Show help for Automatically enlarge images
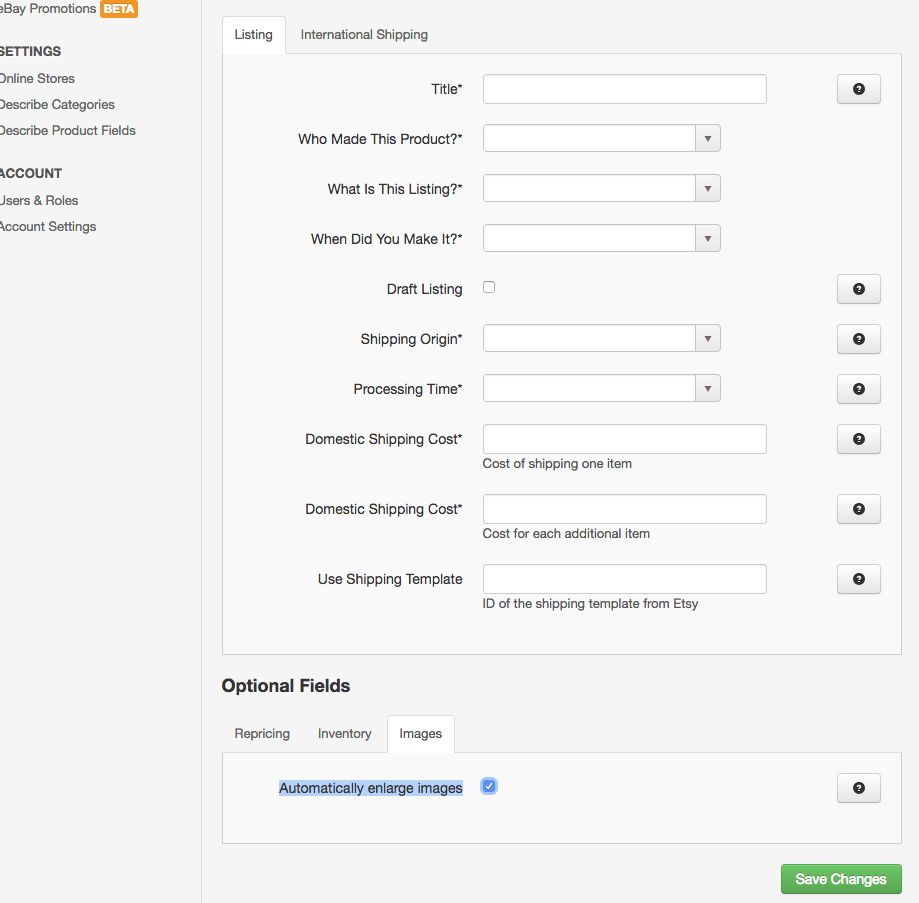 859,788
